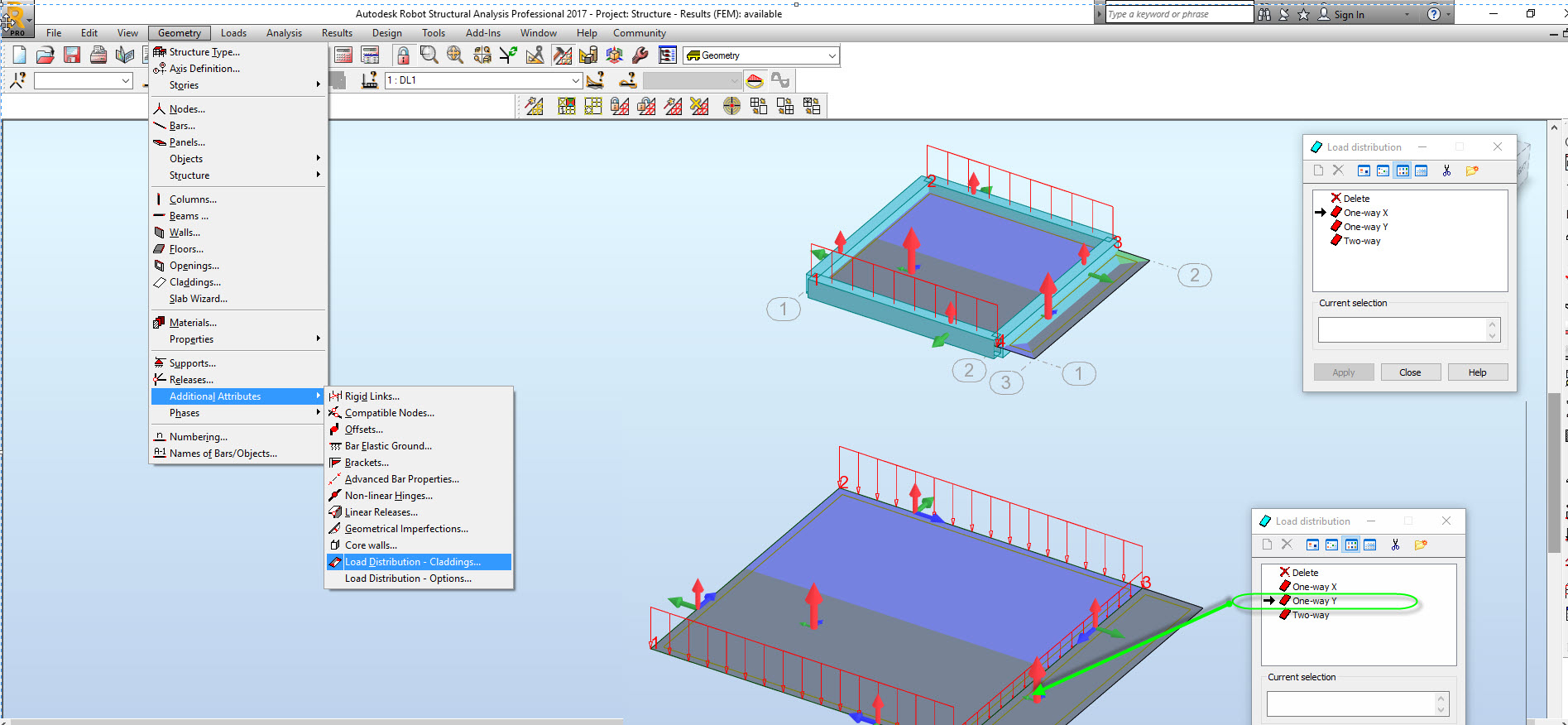Click the node query icon with question mark
The height and width of the screenshot is (725, 1568).
pyautogui.click(x=17, y=80)
